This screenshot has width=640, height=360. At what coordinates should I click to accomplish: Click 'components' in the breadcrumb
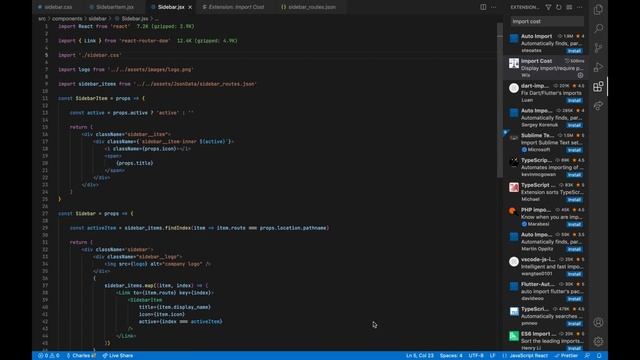click(67, 19)
